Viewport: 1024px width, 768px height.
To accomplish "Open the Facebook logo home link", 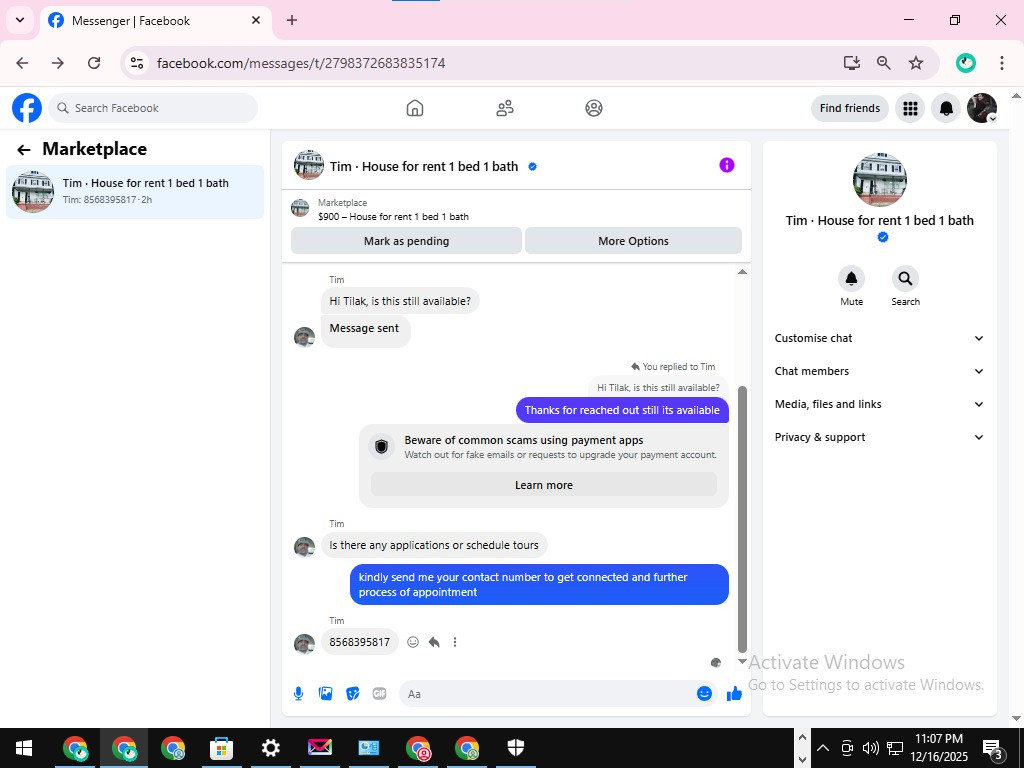I will click(27, 108).
